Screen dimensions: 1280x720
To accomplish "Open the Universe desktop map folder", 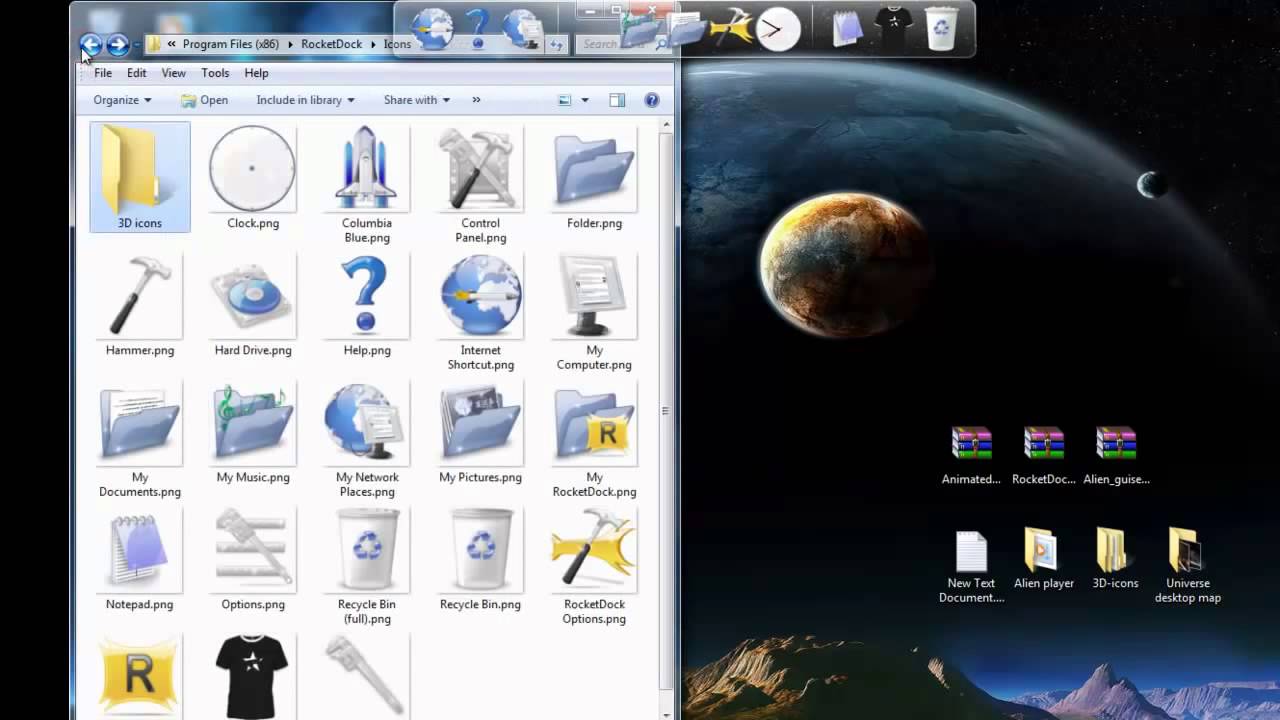I will click(1186, 551).
